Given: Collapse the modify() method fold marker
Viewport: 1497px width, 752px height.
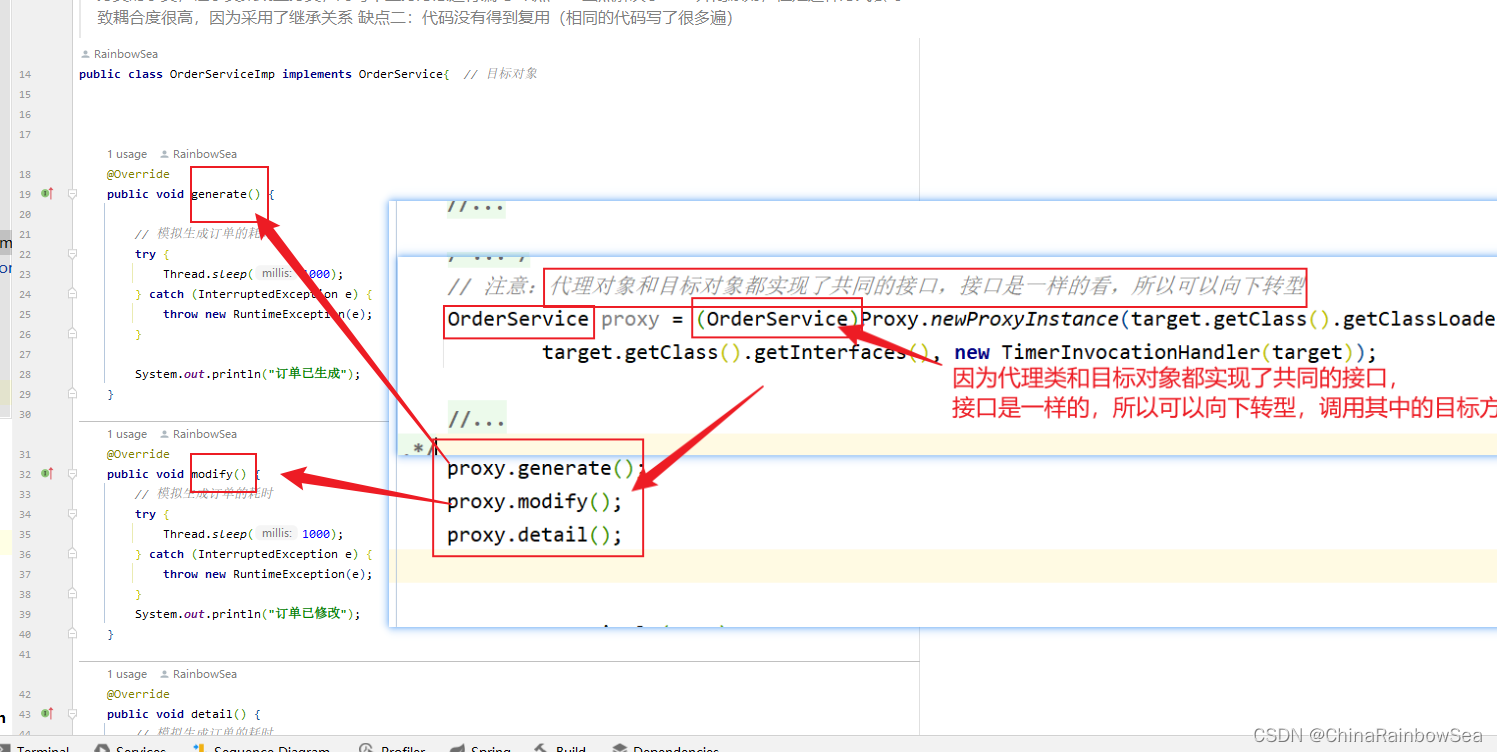Looking at the screenshot, I should [x=72, y=474].
